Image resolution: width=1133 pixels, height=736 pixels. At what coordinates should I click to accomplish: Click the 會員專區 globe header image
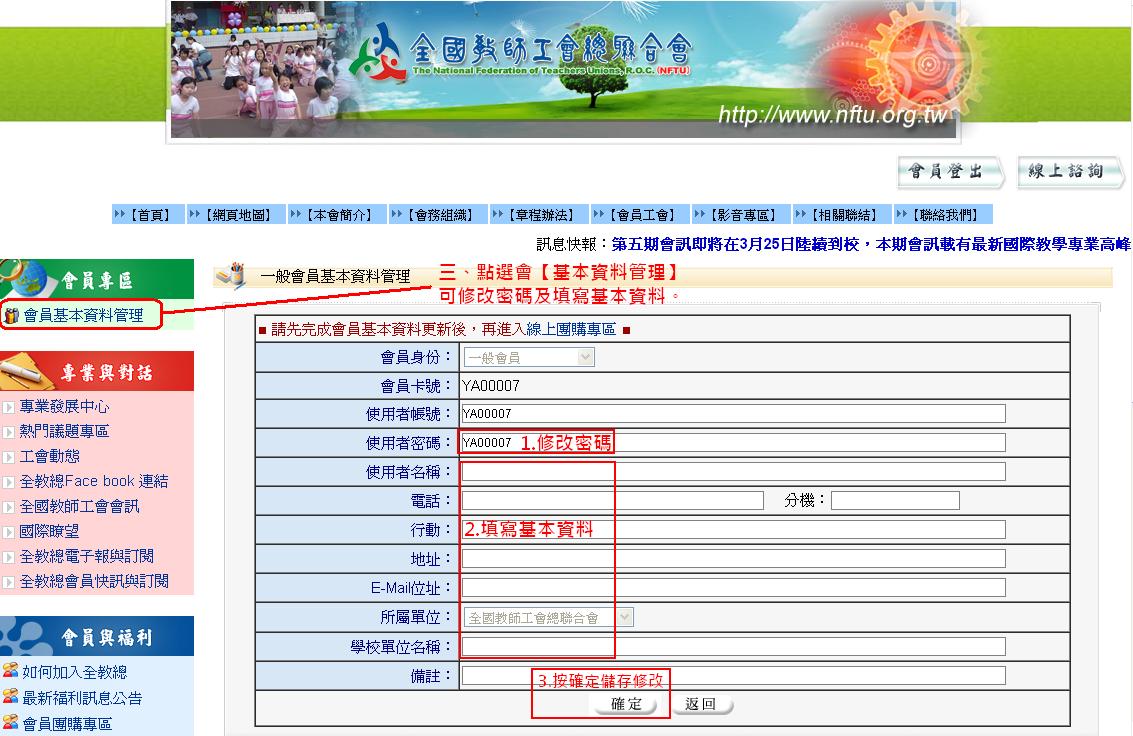click(x=97, y=279)
